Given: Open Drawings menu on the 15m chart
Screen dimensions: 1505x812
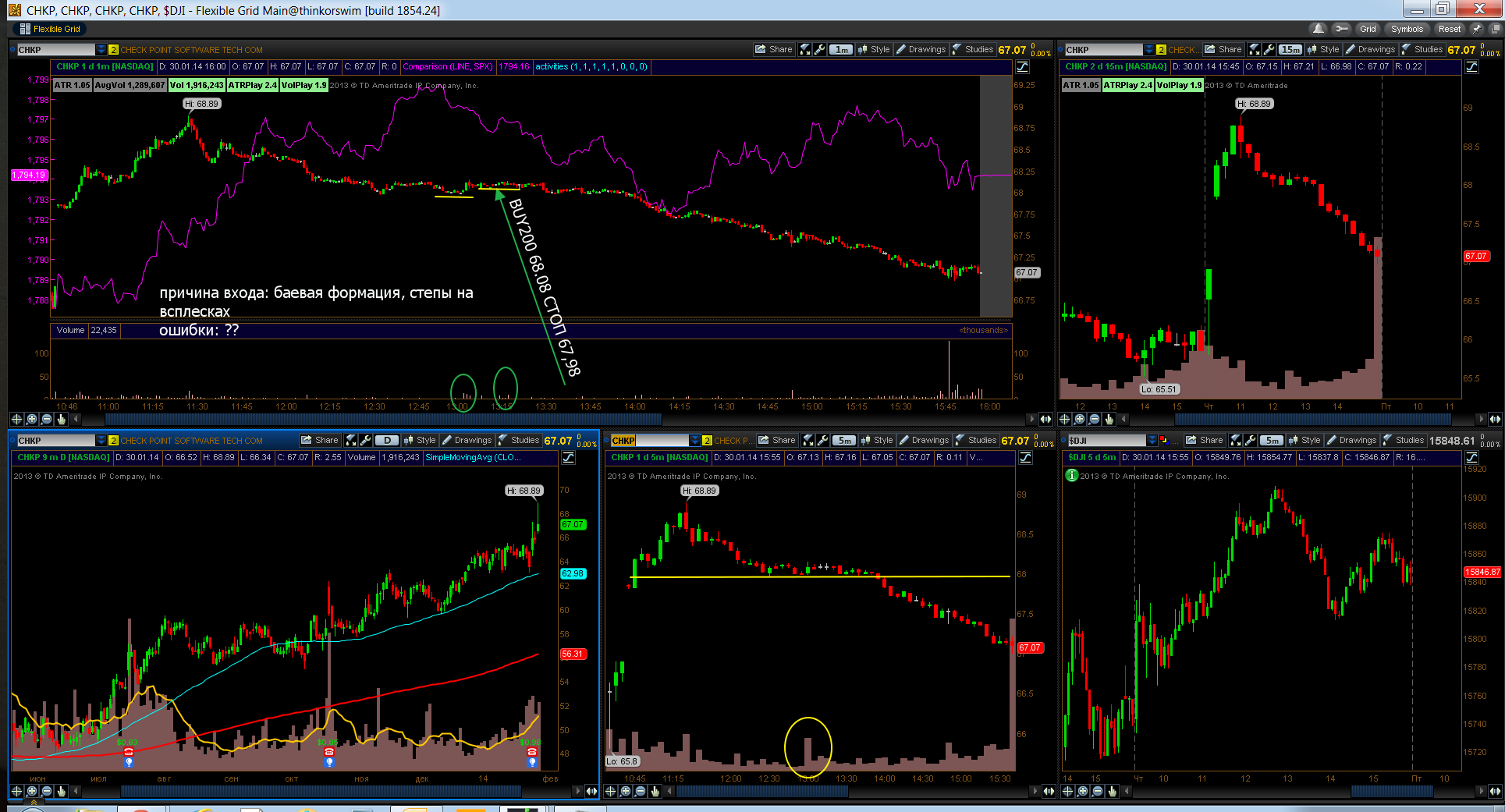Looking at the screenshot, I should [1370, 49].
